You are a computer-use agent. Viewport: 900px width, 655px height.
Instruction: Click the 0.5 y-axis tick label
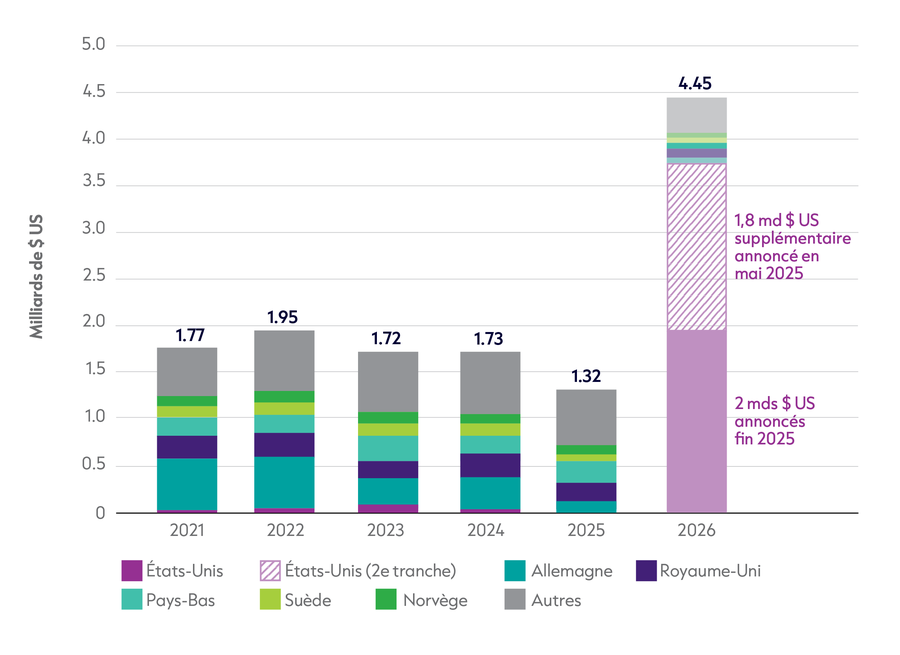(x=94, y=464)
